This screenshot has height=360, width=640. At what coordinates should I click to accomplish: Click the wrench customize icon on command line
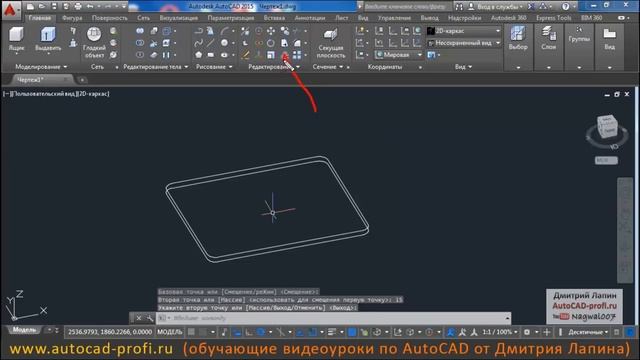(150, 318)
